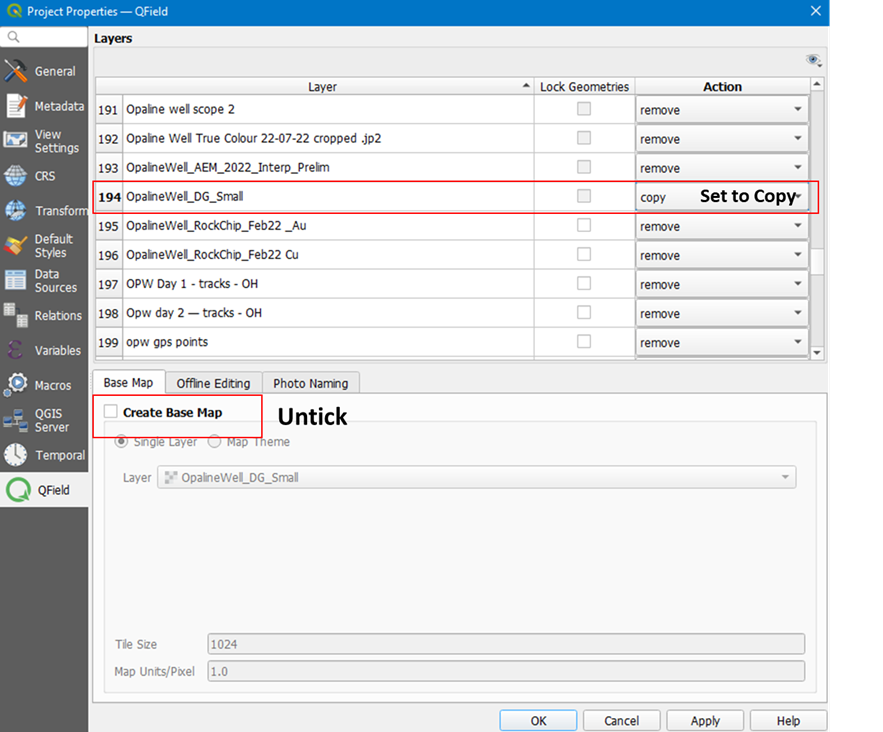The width and height of the screenshot is (883, 732).
Task: Open Action dropdown for OpalineWell_AEM_2022_Interp_Prelim
Action: coord(722,168)
